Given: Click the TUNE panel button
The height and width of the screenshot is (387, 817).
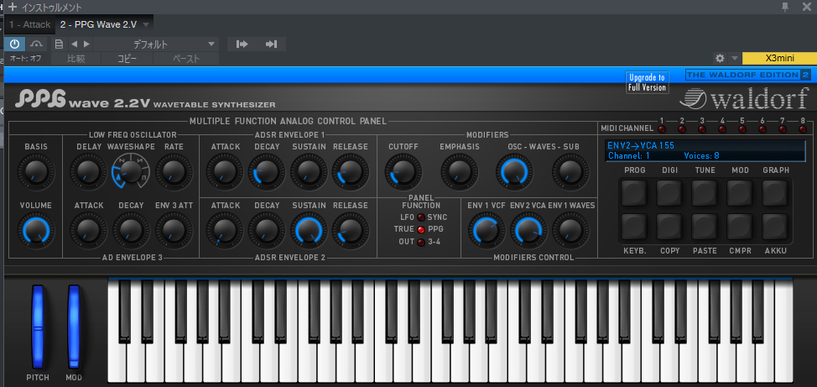Looking at the screenshot, I should coord(705,193).
